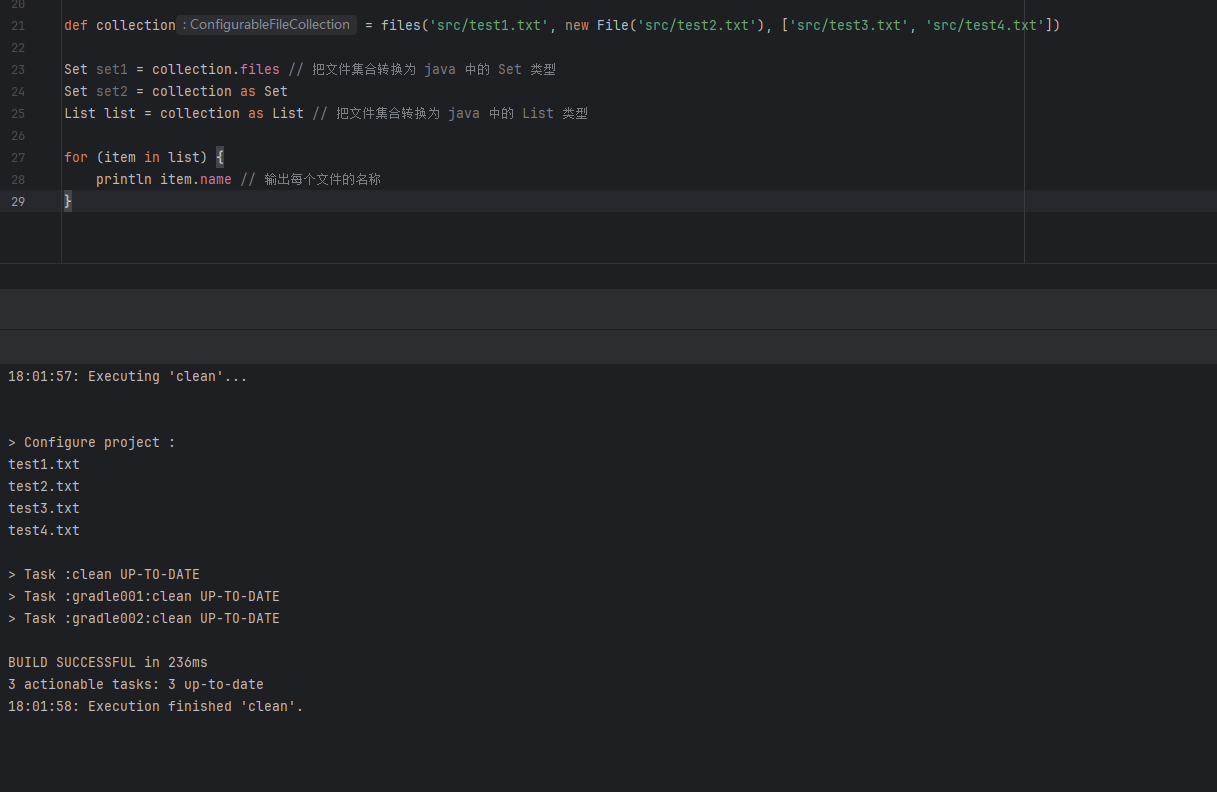Click the "BUILD SUCCESSFUL in 236ms" line
The image size is (1217, 792).
[108, 662]
